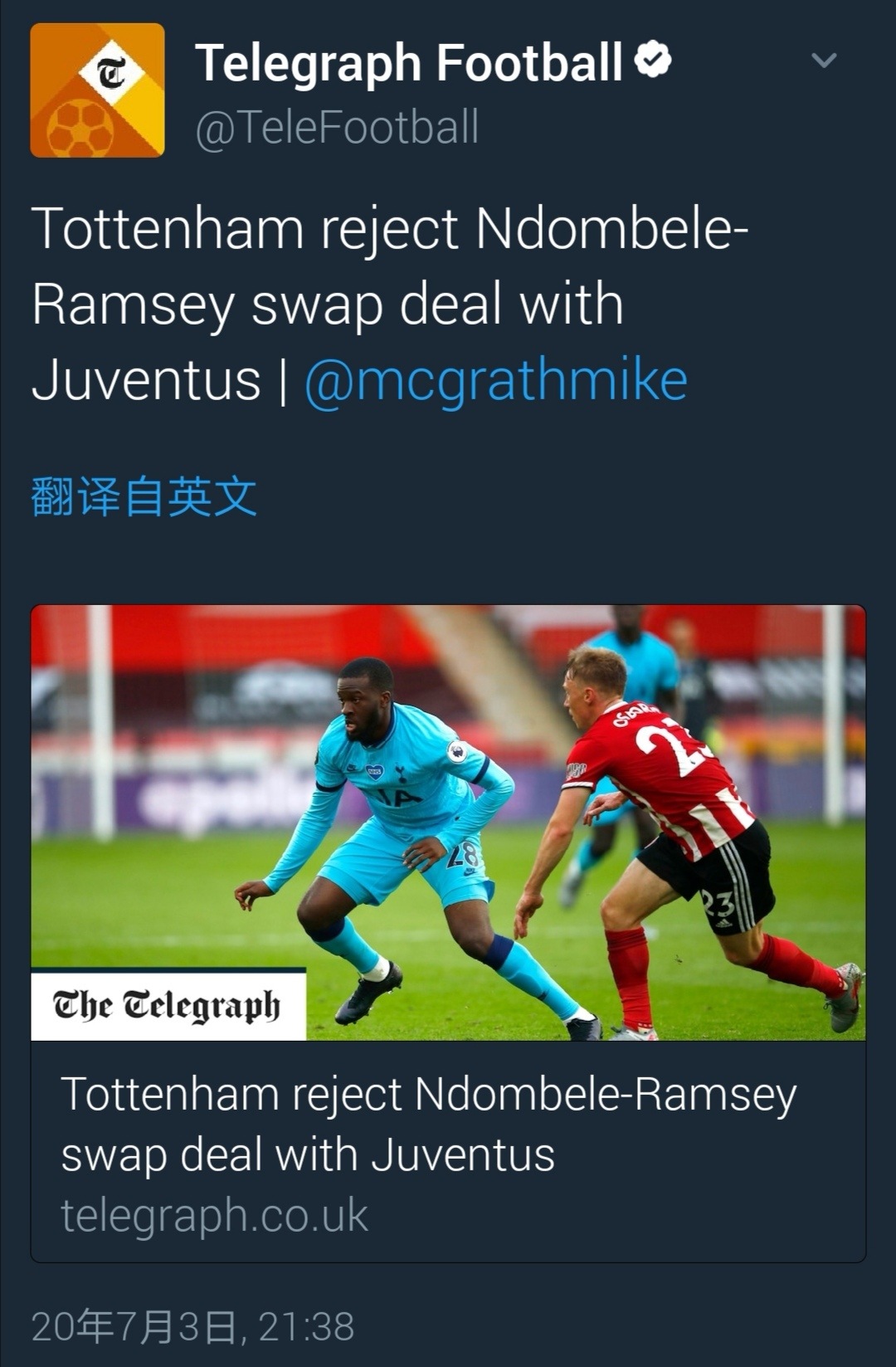Open the link card headline about swap deal

click(429, 1125)
